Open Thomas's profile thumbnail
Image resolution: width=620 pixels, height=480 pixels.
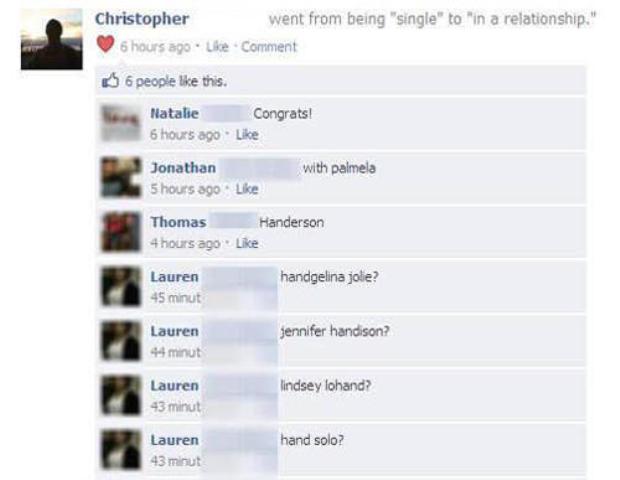coord(121,232)
